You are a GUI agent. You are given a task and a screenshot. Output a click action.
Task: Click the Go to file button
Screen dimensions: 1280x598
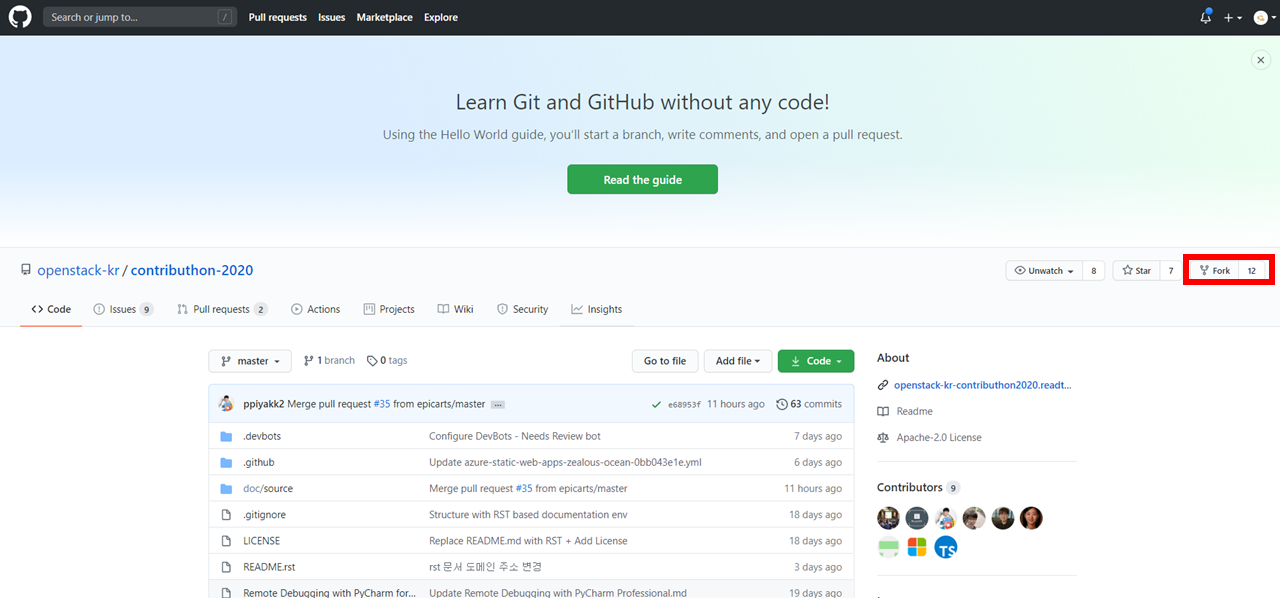[x=665, y=361]
